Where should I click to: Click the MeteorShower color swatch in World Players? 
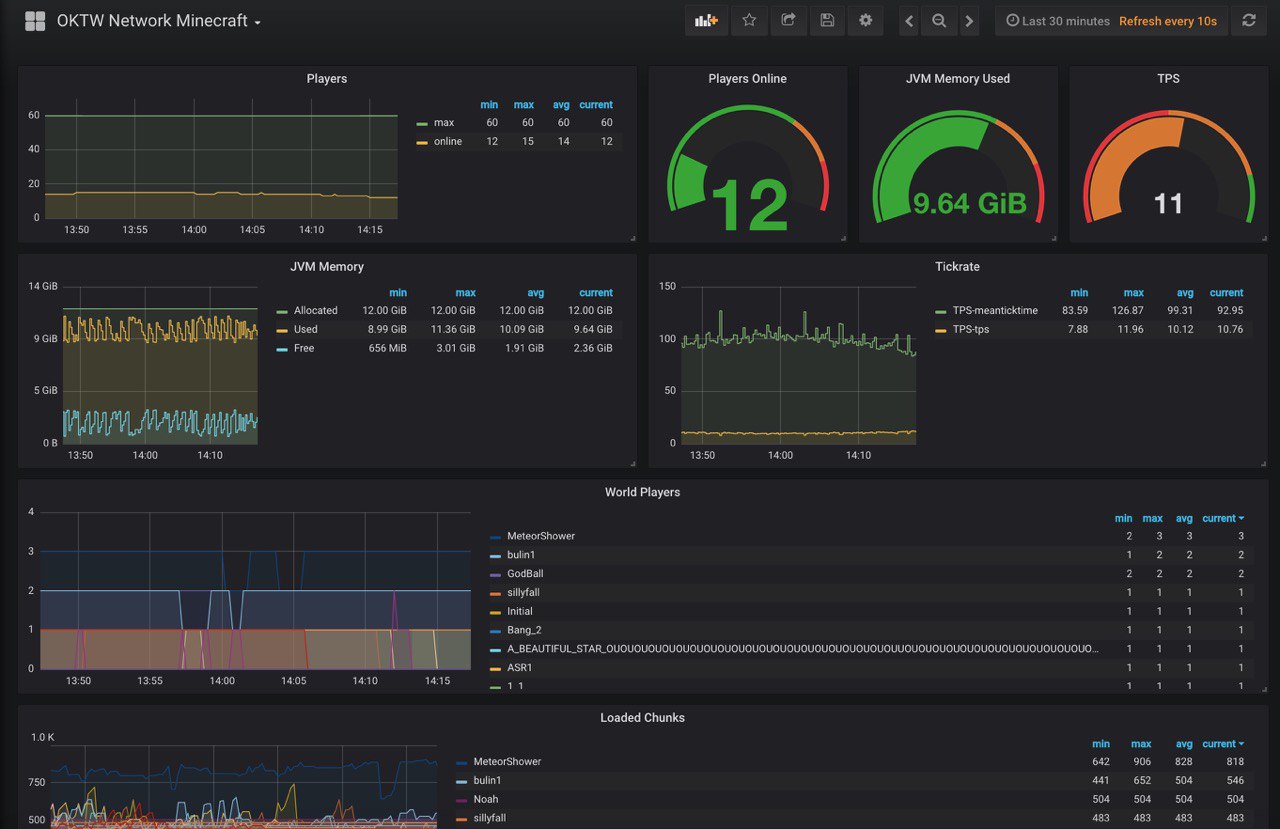pyautogui.click(x=495, y=537)
